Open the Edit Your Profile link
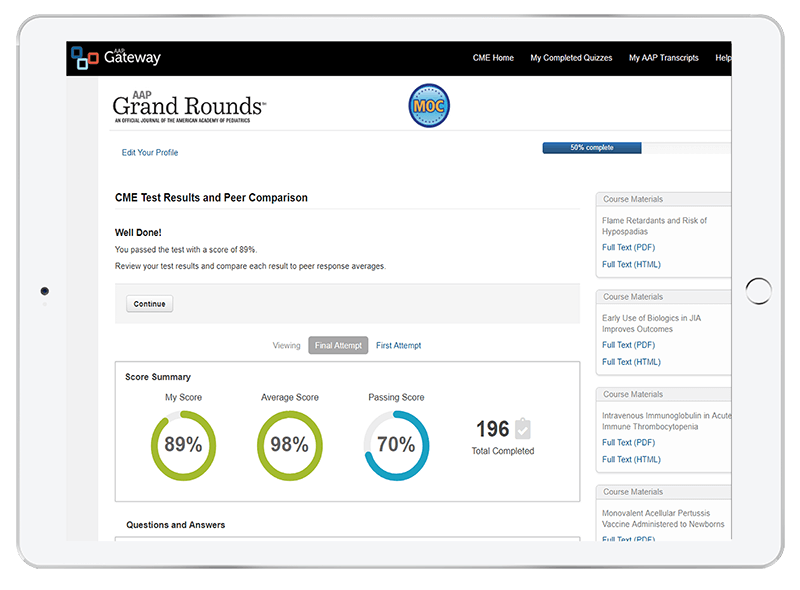The image size is (800, 590). [150, 153]
